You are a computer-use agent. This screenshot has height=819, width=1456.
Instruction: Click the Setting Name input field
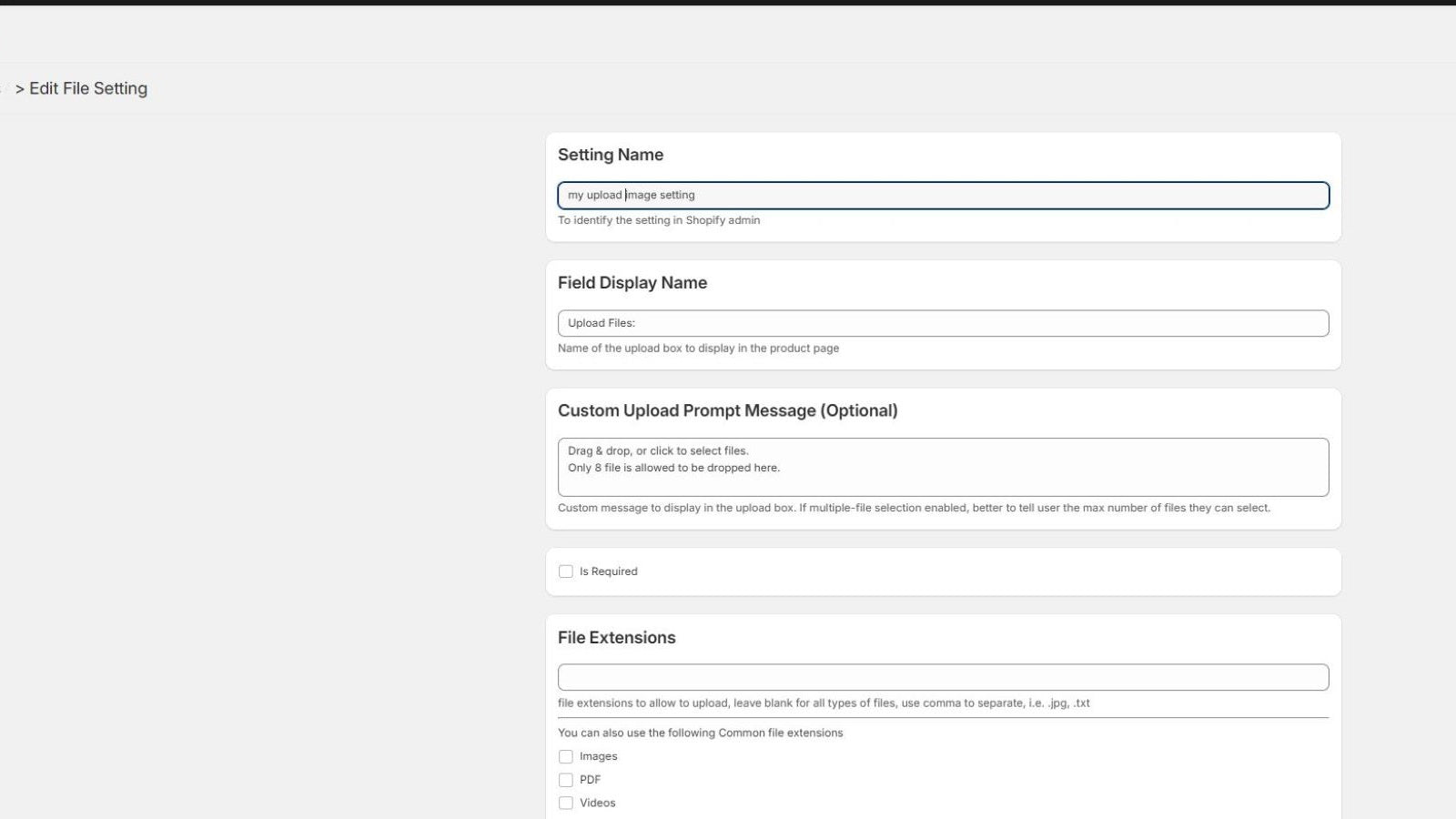(943, 196)
